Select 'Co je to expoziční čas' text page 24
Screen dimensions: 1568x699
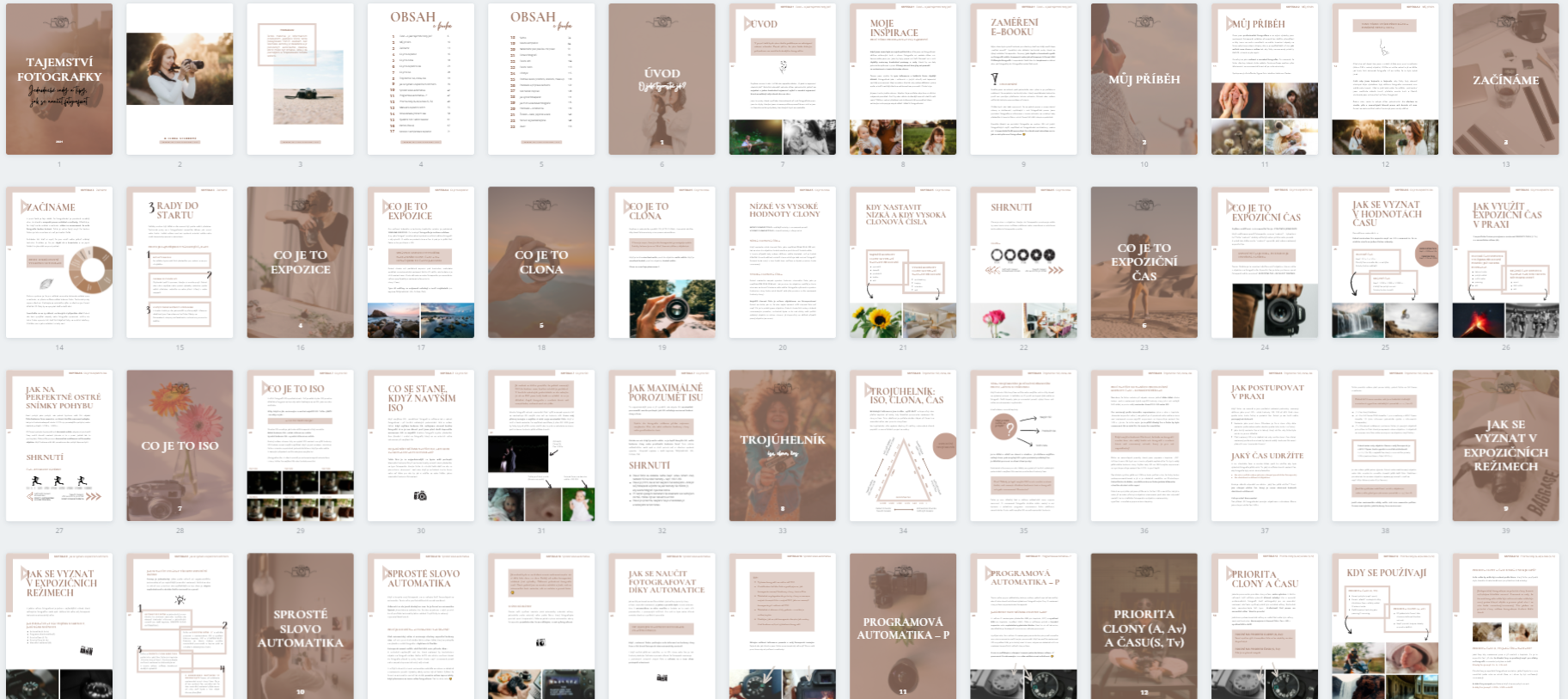[x=1265, y=262]
